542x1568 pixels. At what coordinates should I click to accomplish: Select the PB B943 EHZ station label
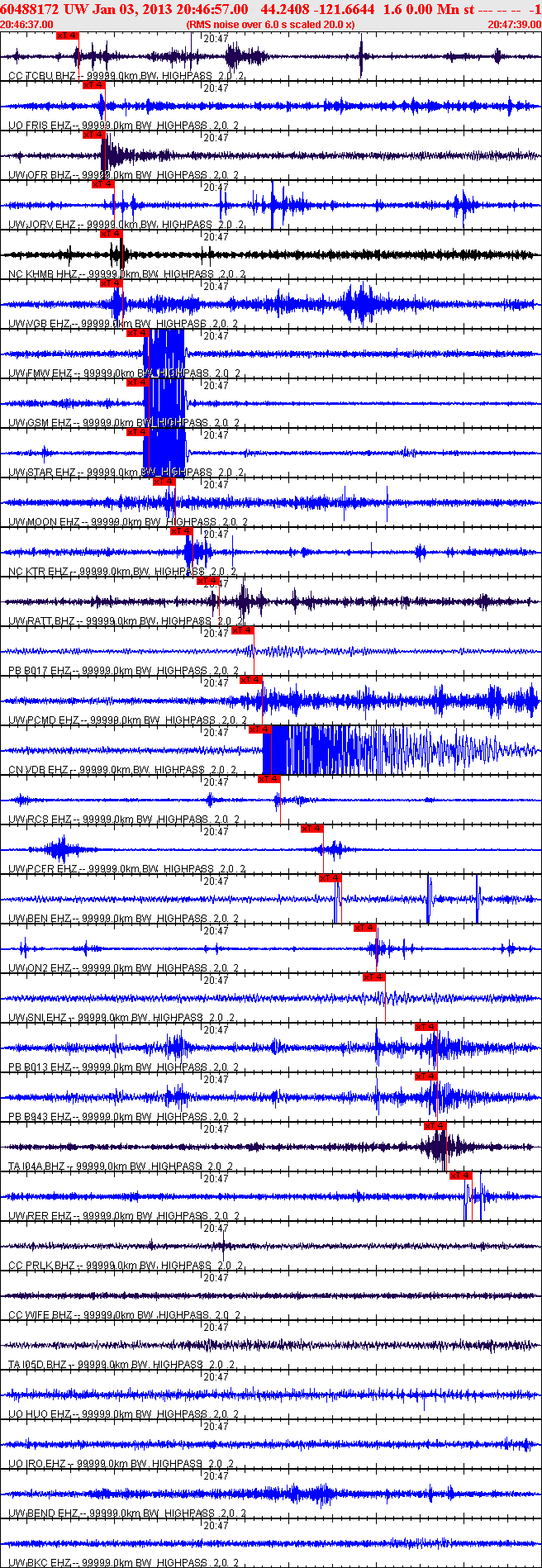pyautogui.click(x=40, y=1117)
